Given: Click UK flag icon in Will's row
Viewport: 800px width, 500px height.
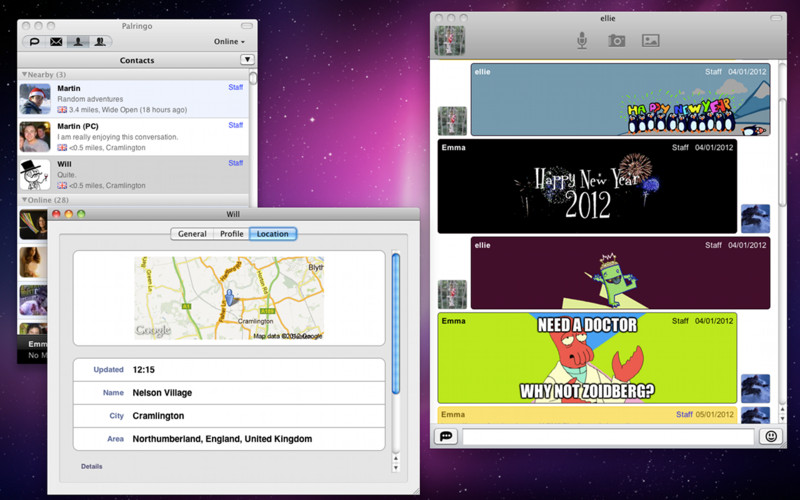Looking at the screenshot, I should click(62, 185).
